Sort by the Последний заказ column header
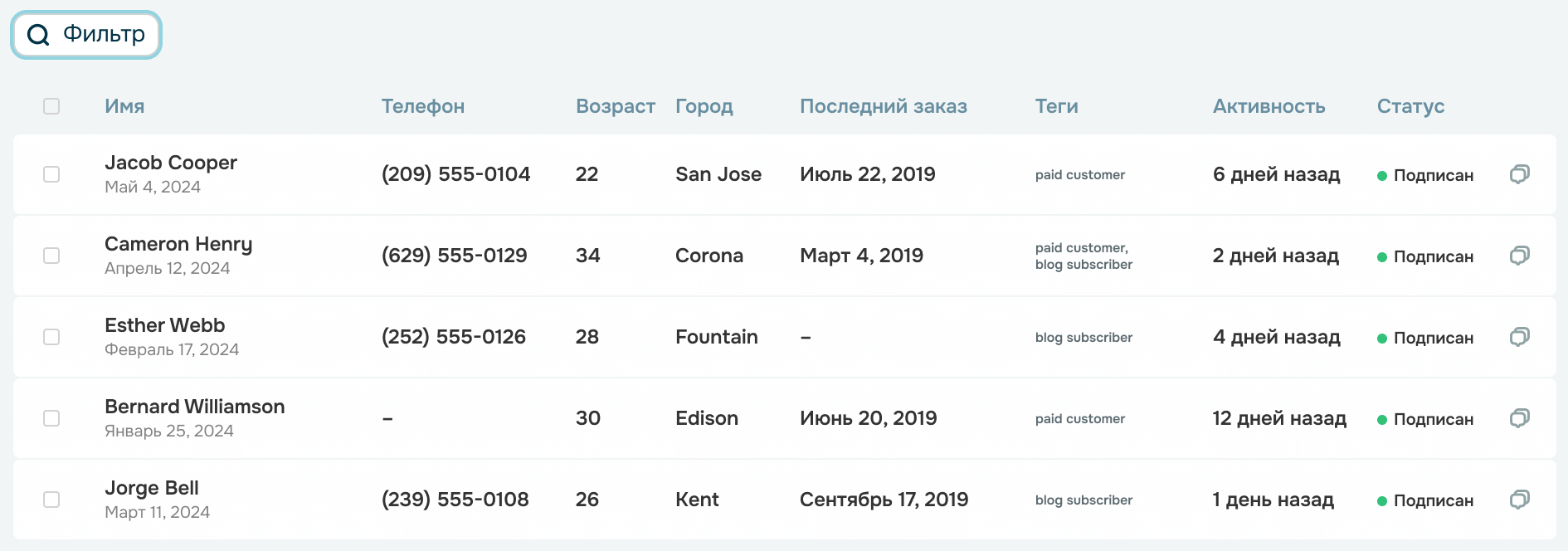Screen dimensions: 1568x551 (x=884, y=106)
